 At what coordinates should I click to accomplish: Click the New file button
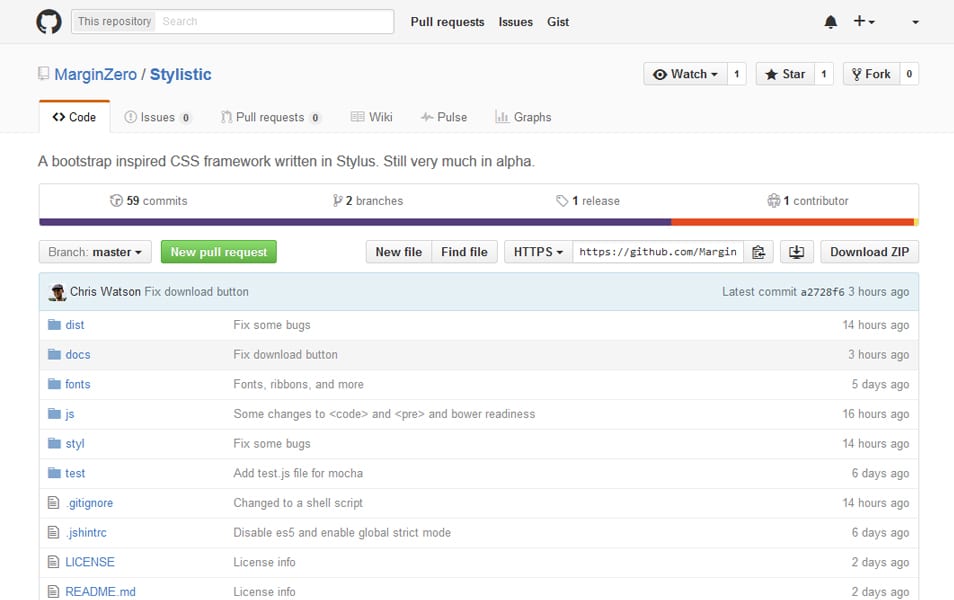coord(399,252)
